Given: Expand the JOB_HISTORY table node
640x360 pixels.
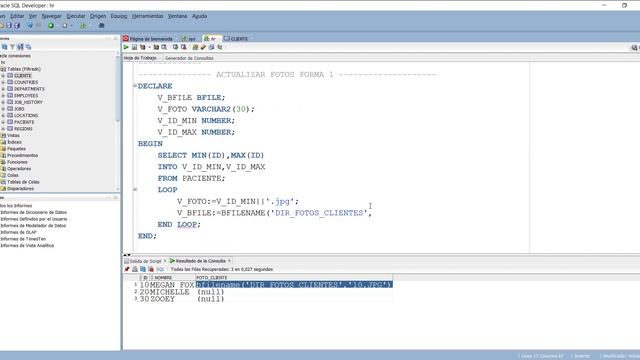Looking at the screenshot, I should [x=3, y=102].
